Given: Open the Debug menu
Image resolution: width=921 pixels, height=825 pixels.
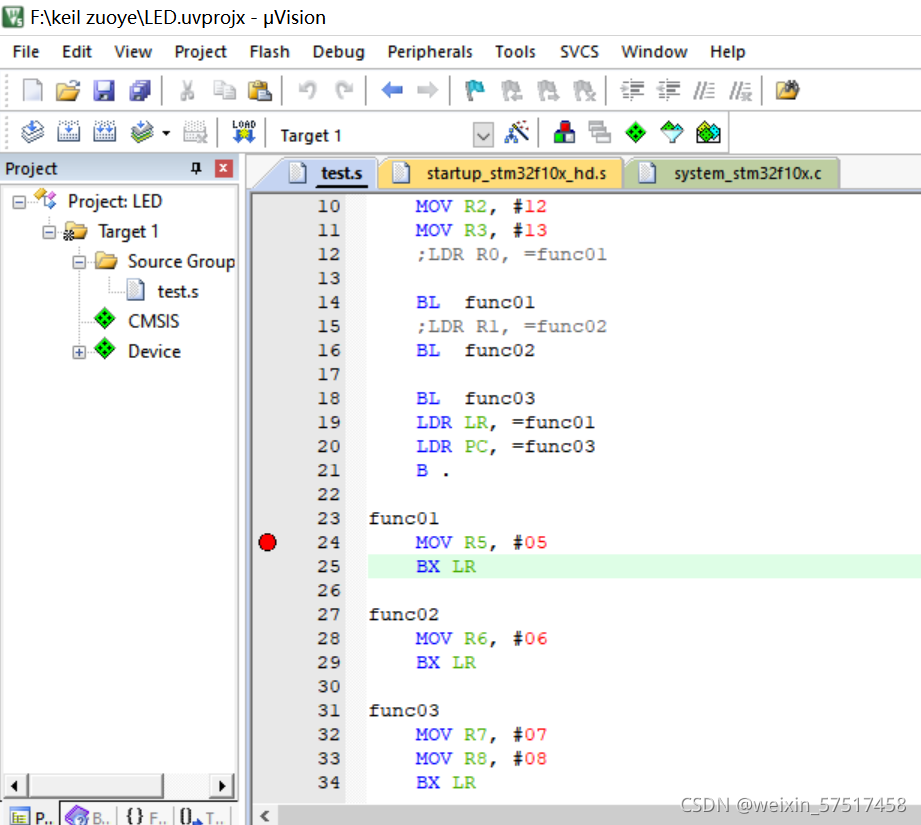Looking at the screenshot, I should click(339, 52).
